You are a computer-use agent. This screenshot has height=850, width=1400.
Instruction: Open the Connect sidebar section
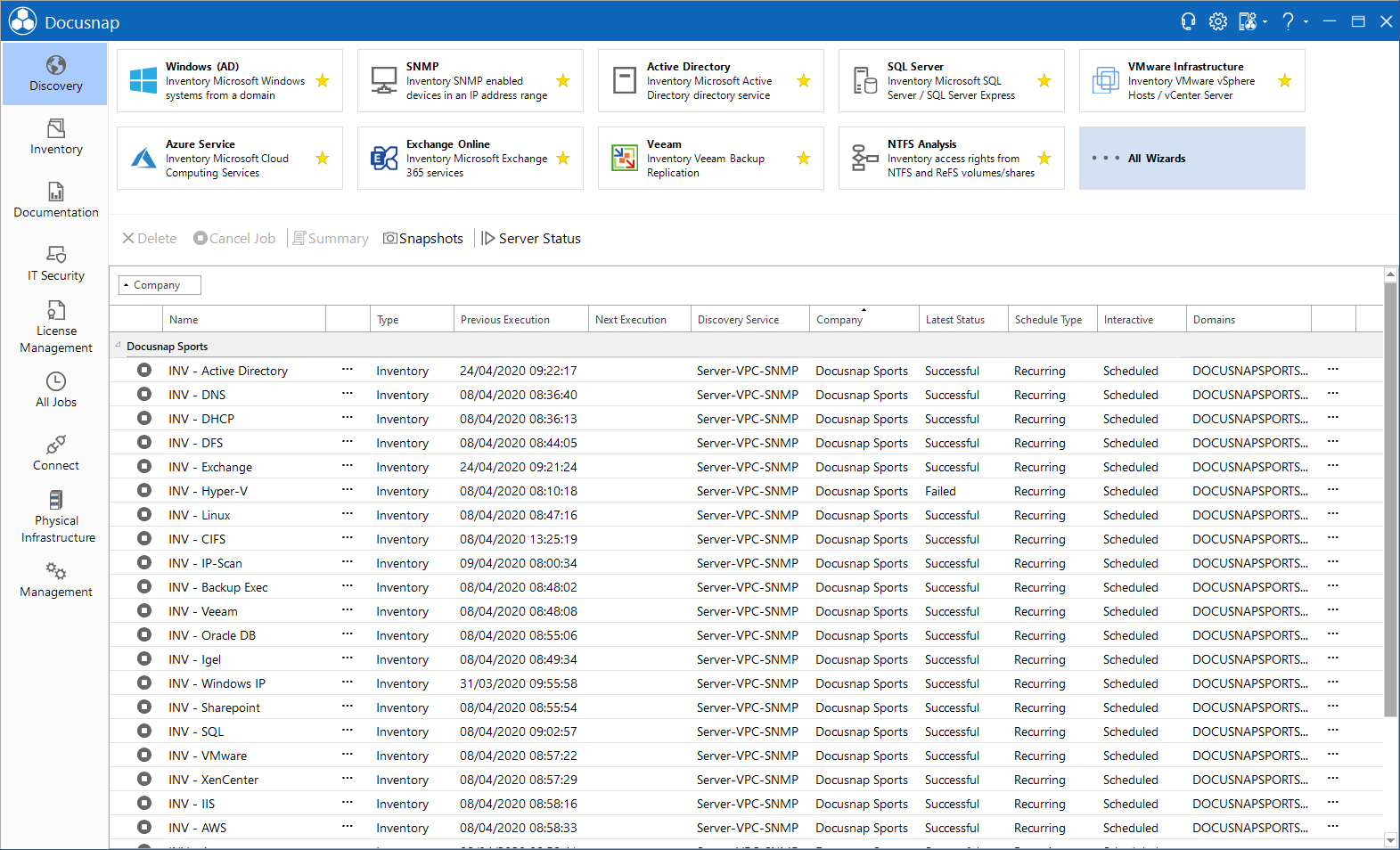(55, 454)
